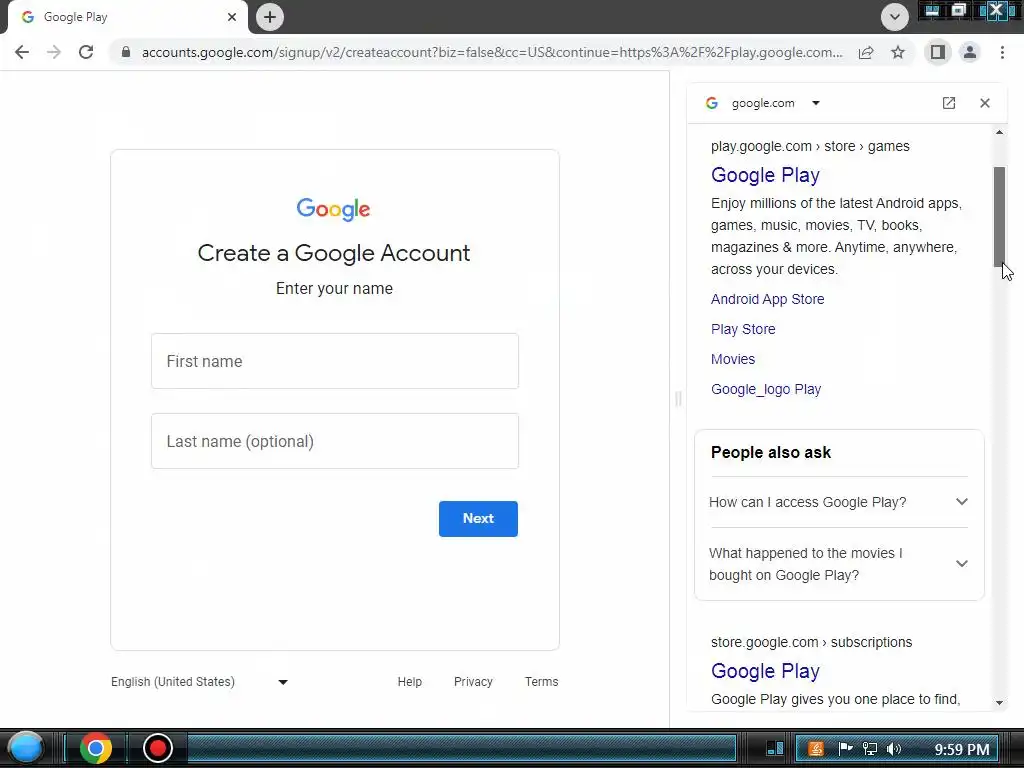Focus the First name field
Screen dimensions: 1024x768
334,361
